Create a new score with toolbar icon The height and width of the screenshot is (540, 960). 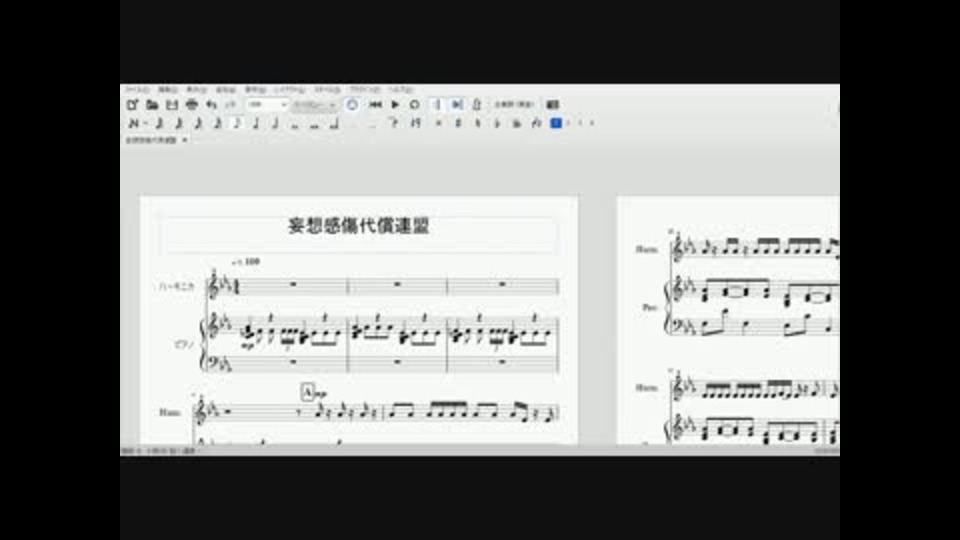pos(132,105)
